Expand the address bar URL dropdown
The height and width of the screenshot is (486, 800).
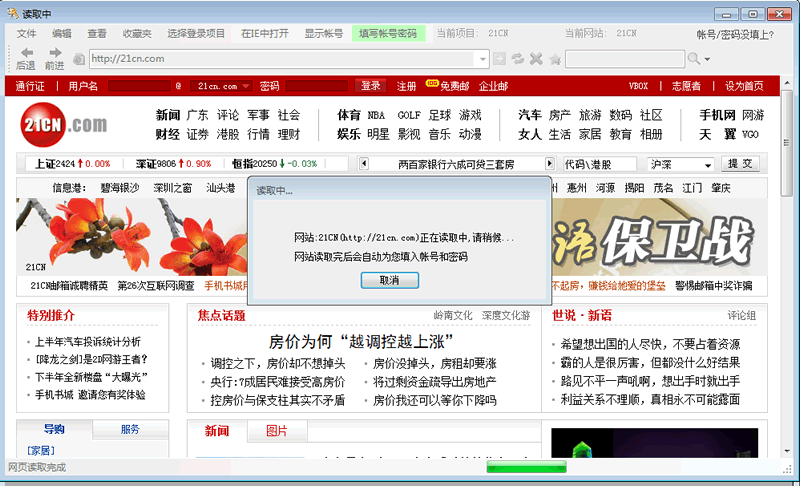(x=483, y=59)
